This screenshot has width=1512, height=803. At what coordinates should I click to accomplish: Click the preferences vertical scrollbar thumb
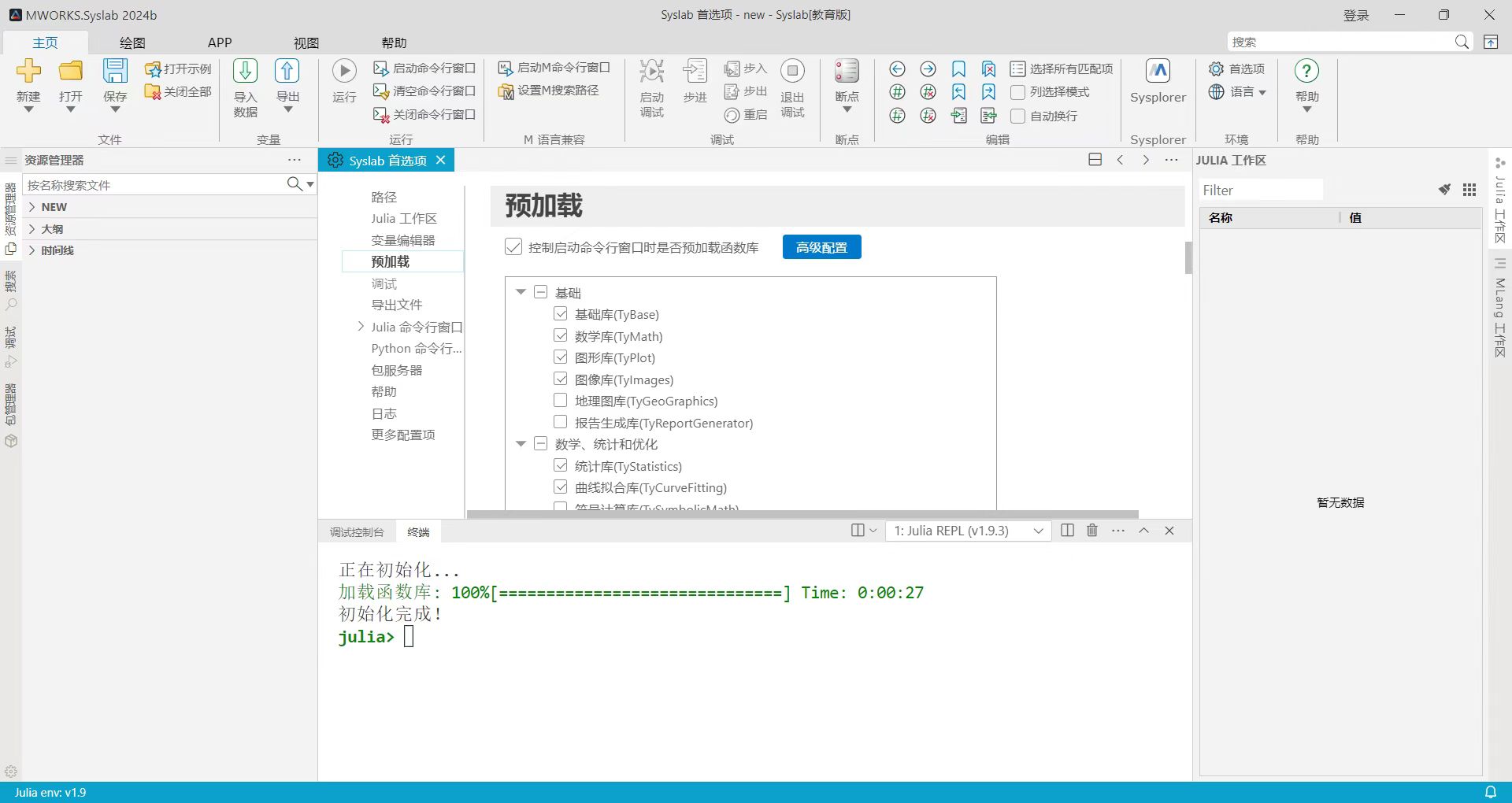coord(1188,257)
